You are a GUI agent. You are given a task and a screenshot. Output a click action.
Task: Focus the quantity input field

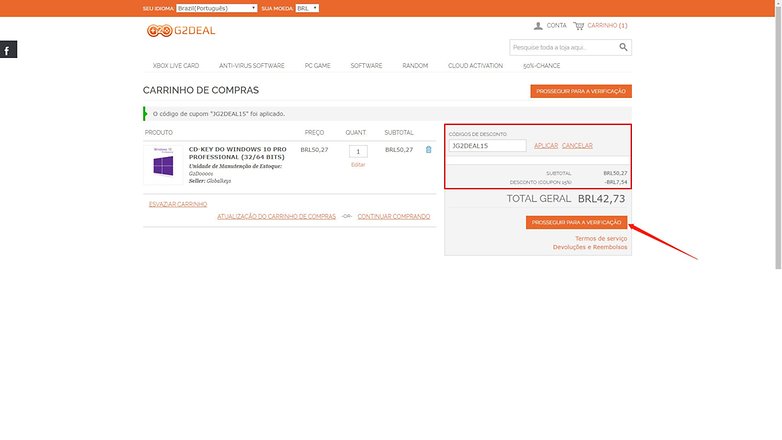coord(358,152)
